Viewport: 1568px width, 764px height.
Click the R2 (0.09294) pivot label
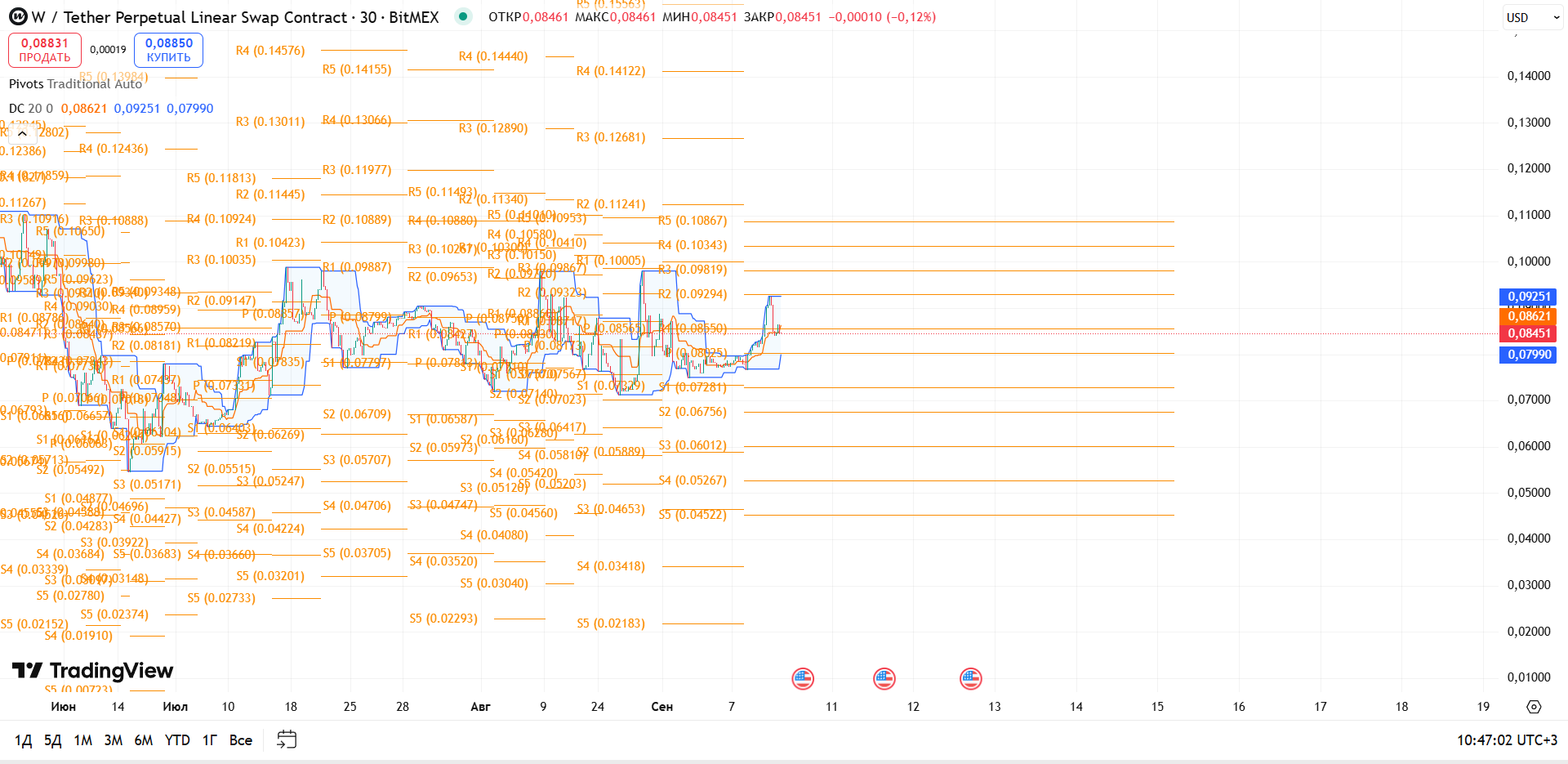693,294
